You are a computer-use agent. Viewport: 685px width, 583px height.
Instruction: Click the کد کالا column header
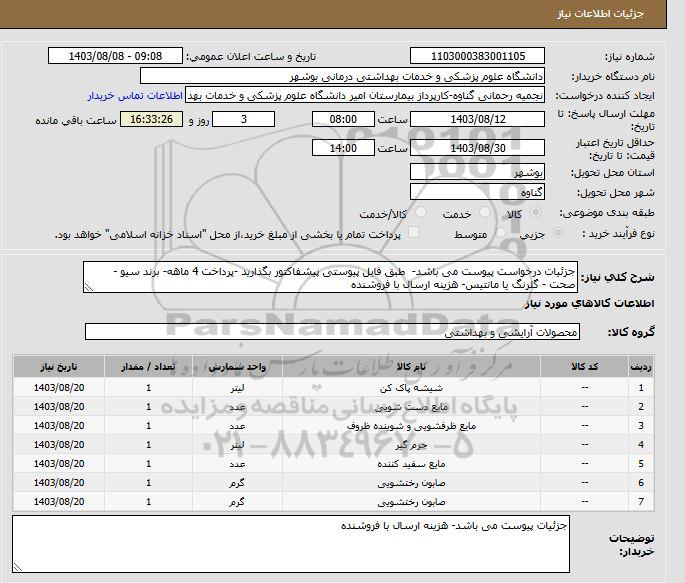coord(585,366)
